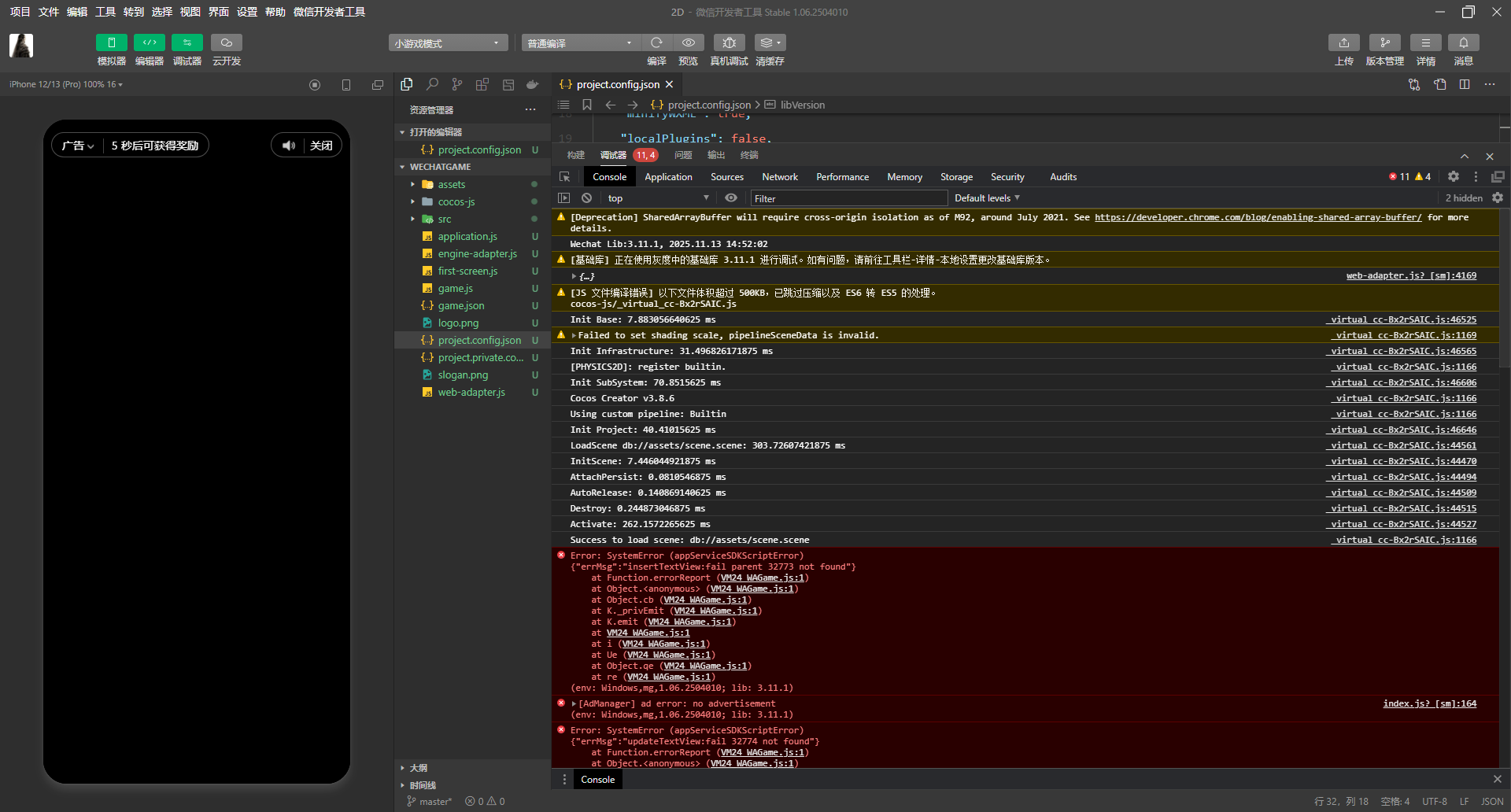This screenshot has width=1511, height=812.
Task: Open the index.js? [sm]:164 source link
Action: click(1429, 703)
